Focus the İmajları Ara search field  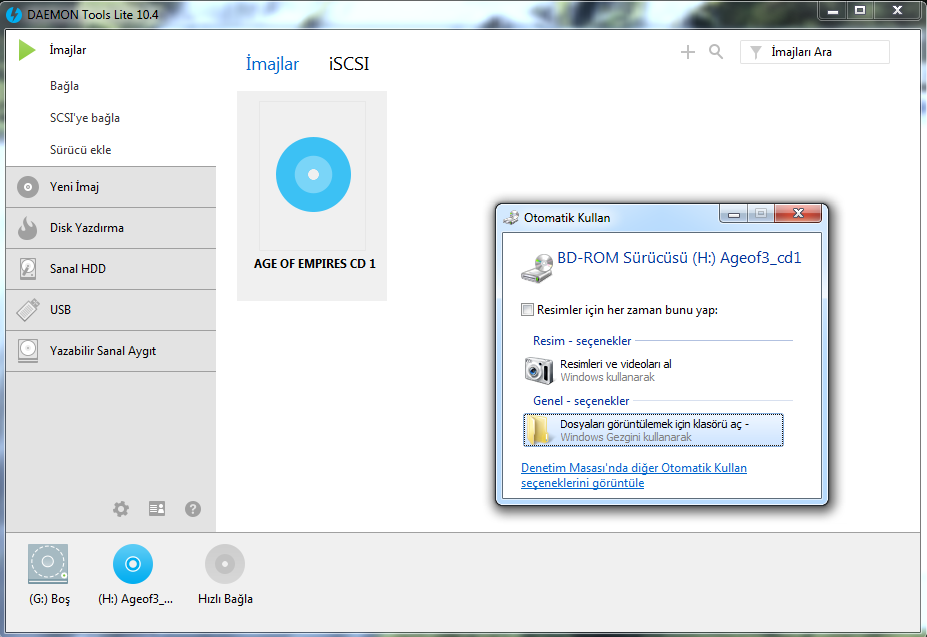pyautogui.click(x=815, y=52)
